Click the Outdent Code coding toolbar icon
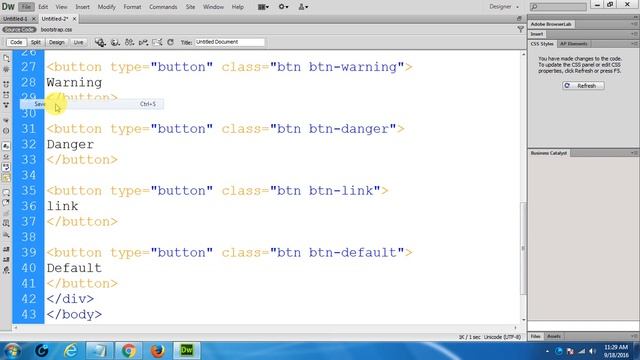The image size is (640, 360). pos(6,259)
